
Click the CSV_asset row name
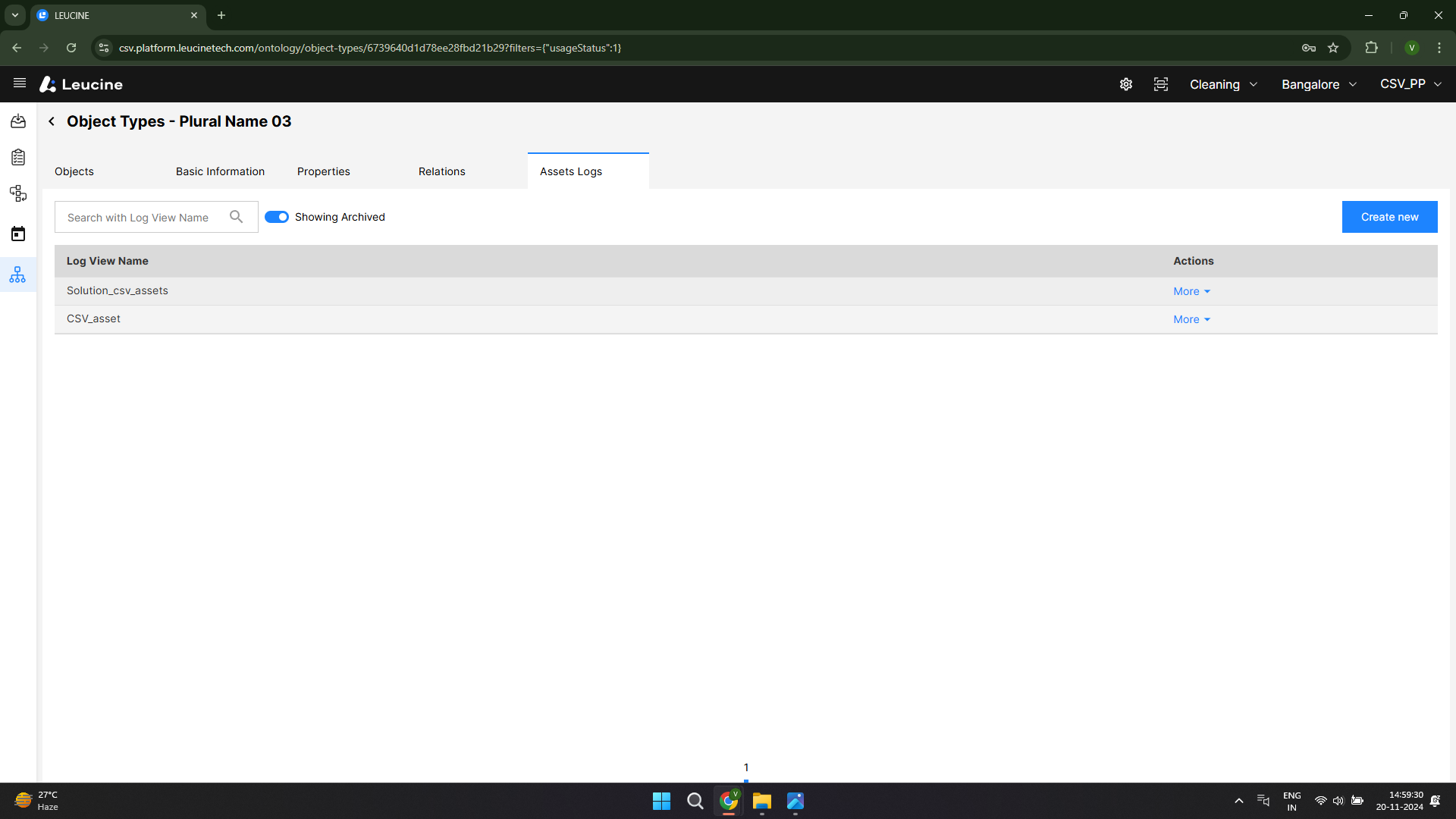tap(93, 318)
